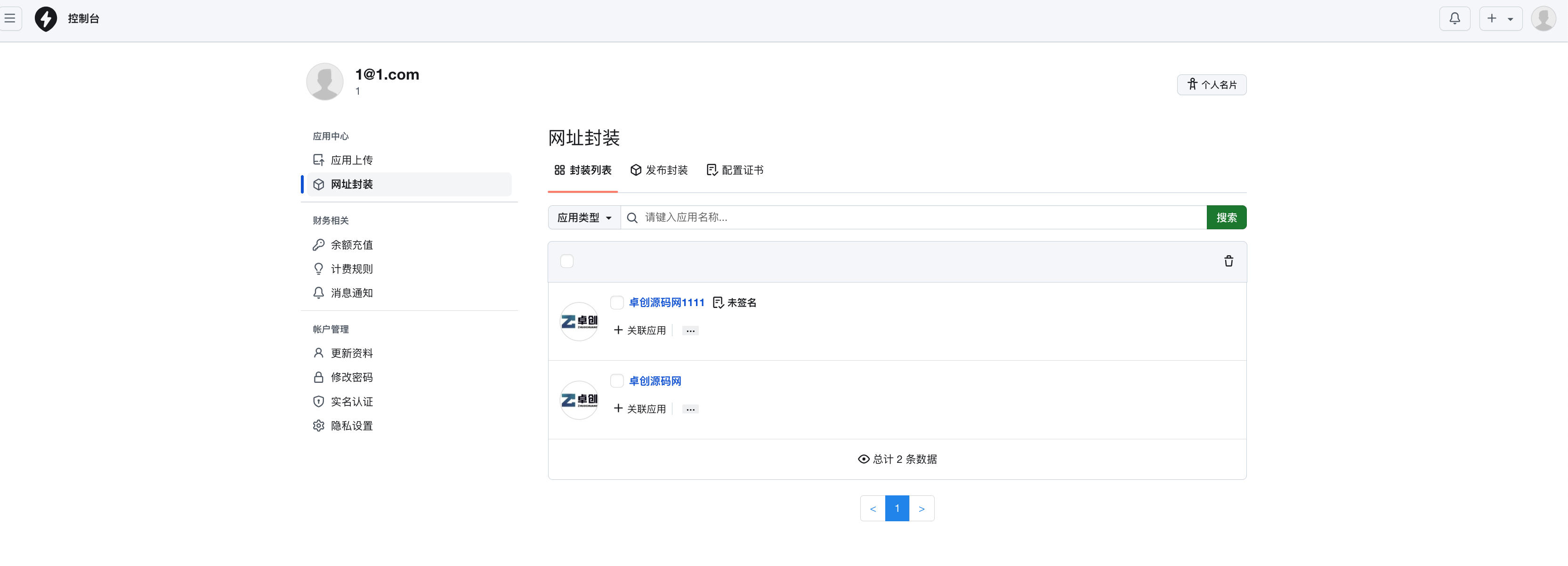Check the box beside second 卓创源码网 entry
This screenshot has height=566, width=1568.
[617, 381]
